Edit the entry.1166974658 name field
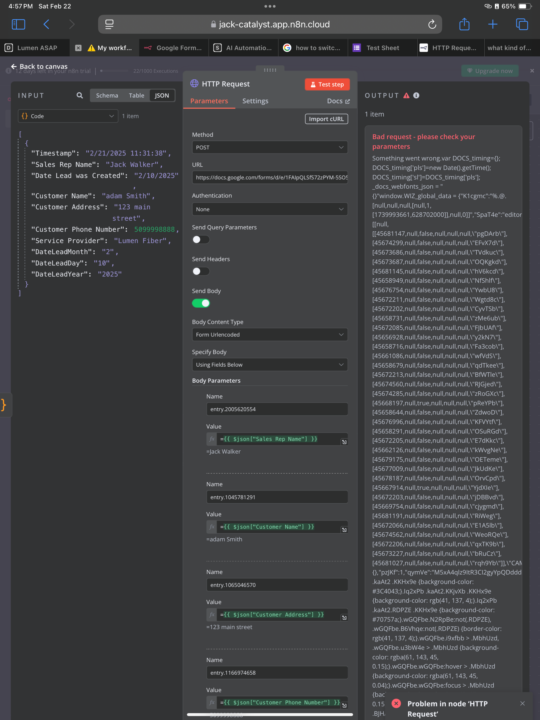The image size is (540, 720). tap(277, 672)
